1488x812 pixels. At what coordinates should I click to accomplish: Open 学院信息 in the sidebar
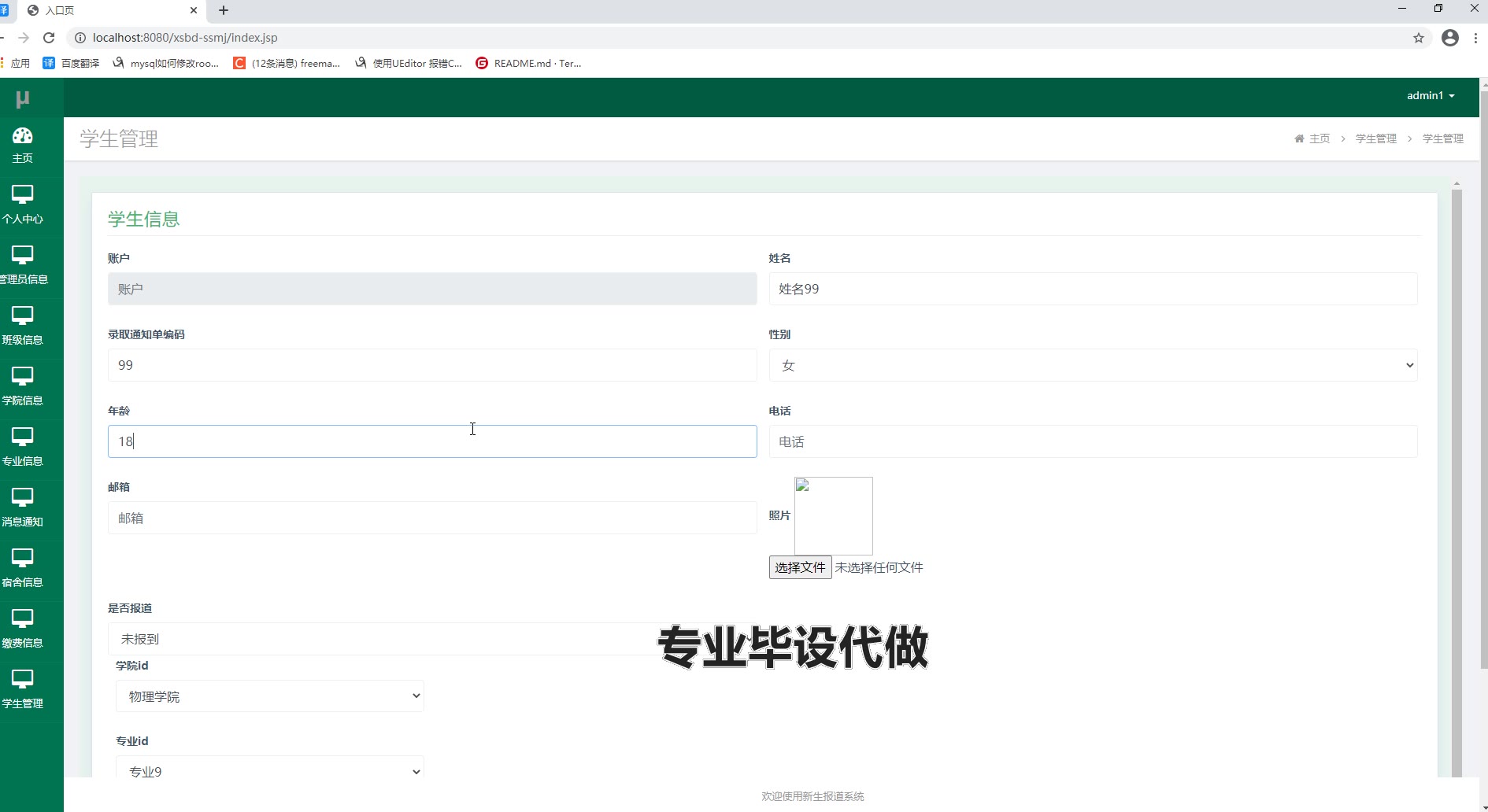pos(23,388)
